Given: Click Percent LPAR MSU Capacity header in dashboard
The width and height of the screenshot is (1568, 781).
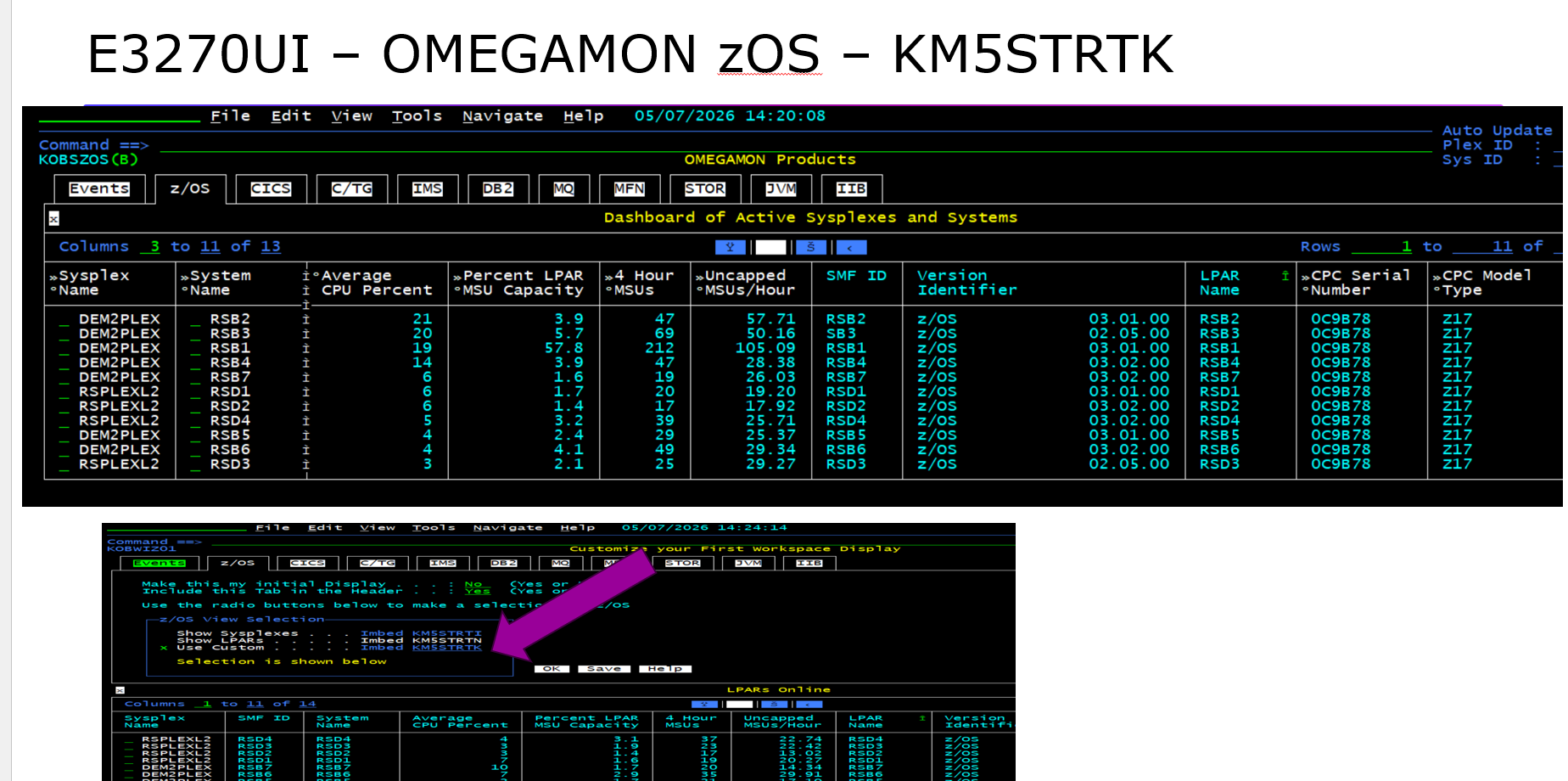Looking at the screenshot, I should click(x=518, y=283).
